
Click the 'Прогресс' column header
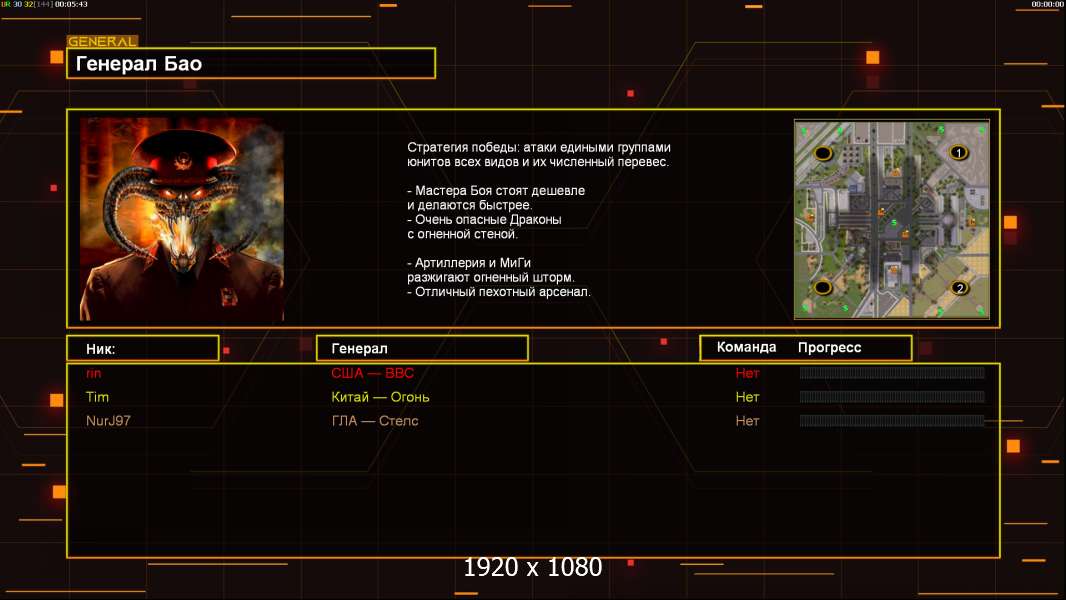[x=829, y=348]
